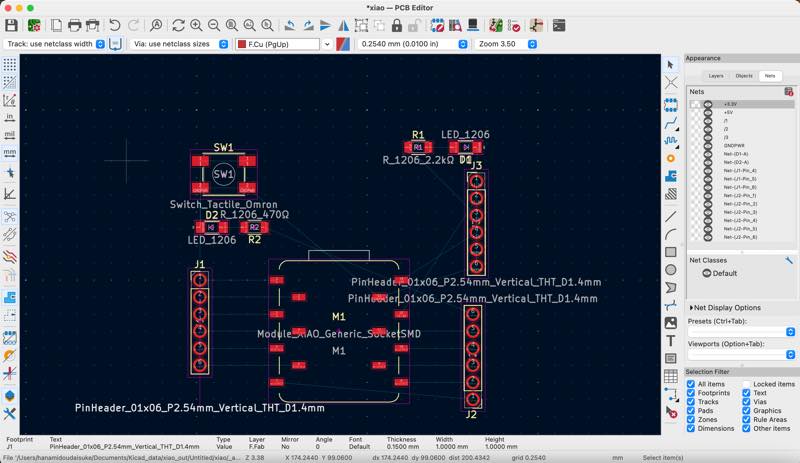800x463 pixels.
Task: Open the Presets (Ctrl+Tab) dropdown
Action: 741,332
